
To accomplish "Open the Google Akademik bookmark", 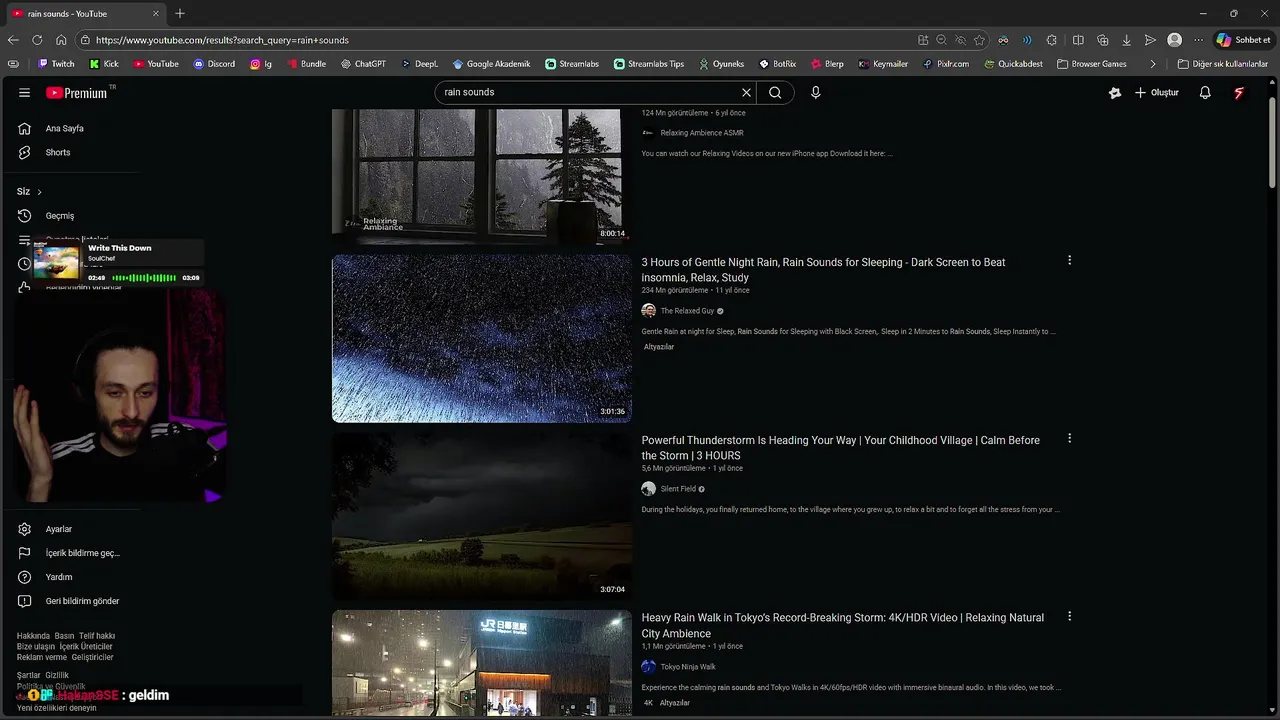I will coord(491,64).
